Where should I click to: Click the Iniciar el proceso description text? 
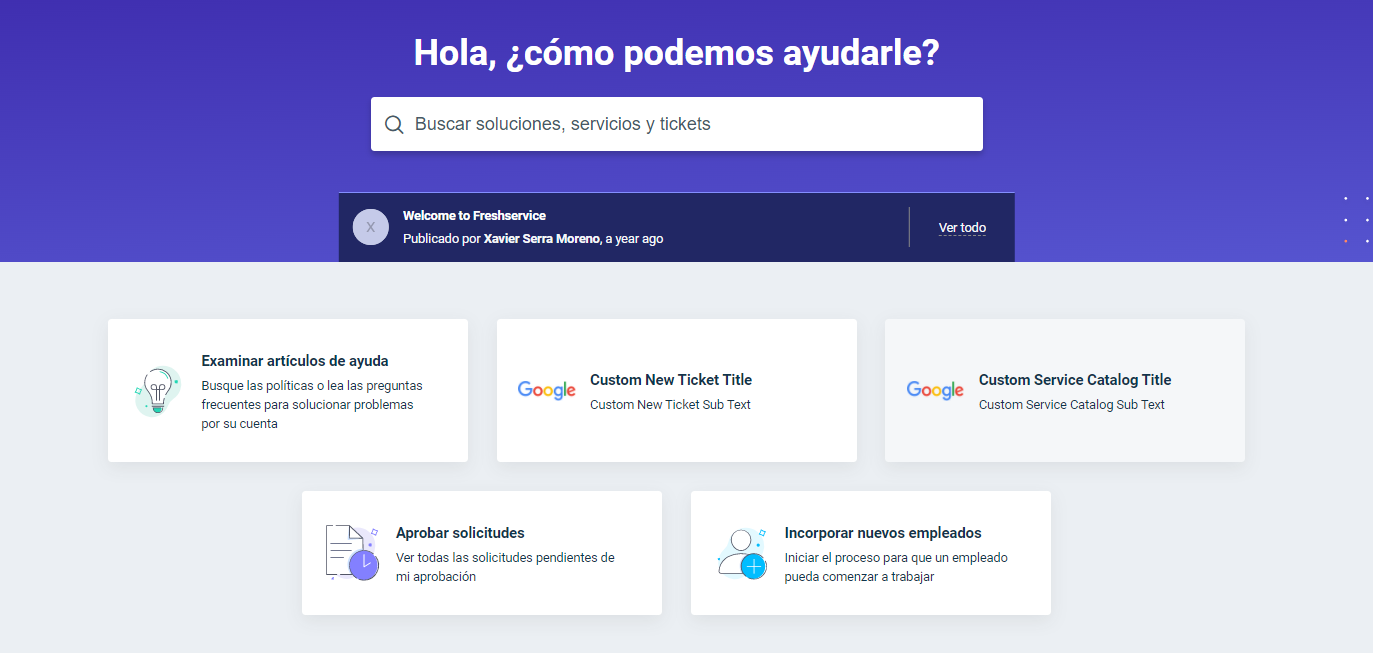tap(896, 567)
